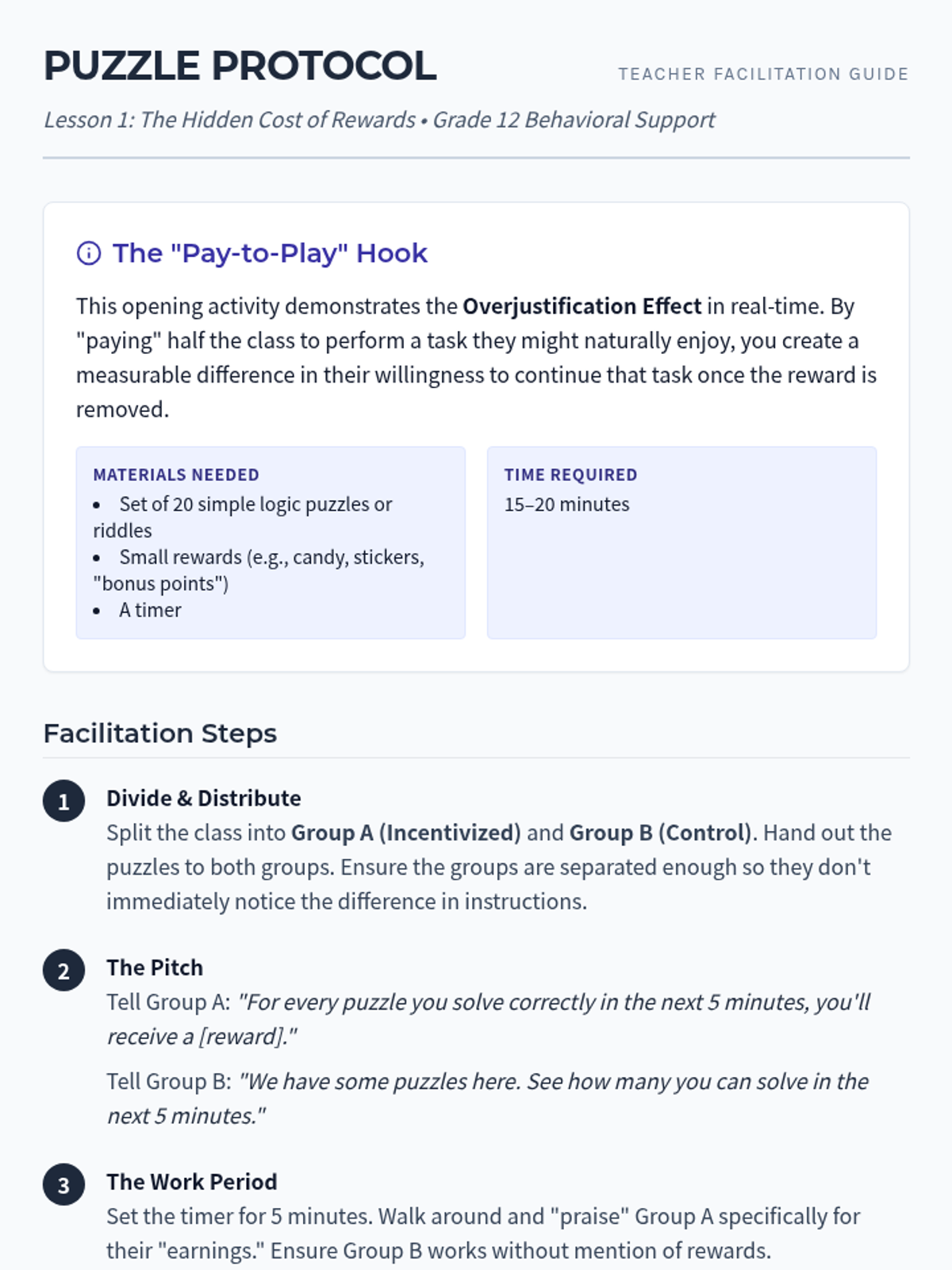Click the Group B italic script quote
The height and width of the screenshot is (1270, 952).
pyautogui.click(x=553, y=1082)
